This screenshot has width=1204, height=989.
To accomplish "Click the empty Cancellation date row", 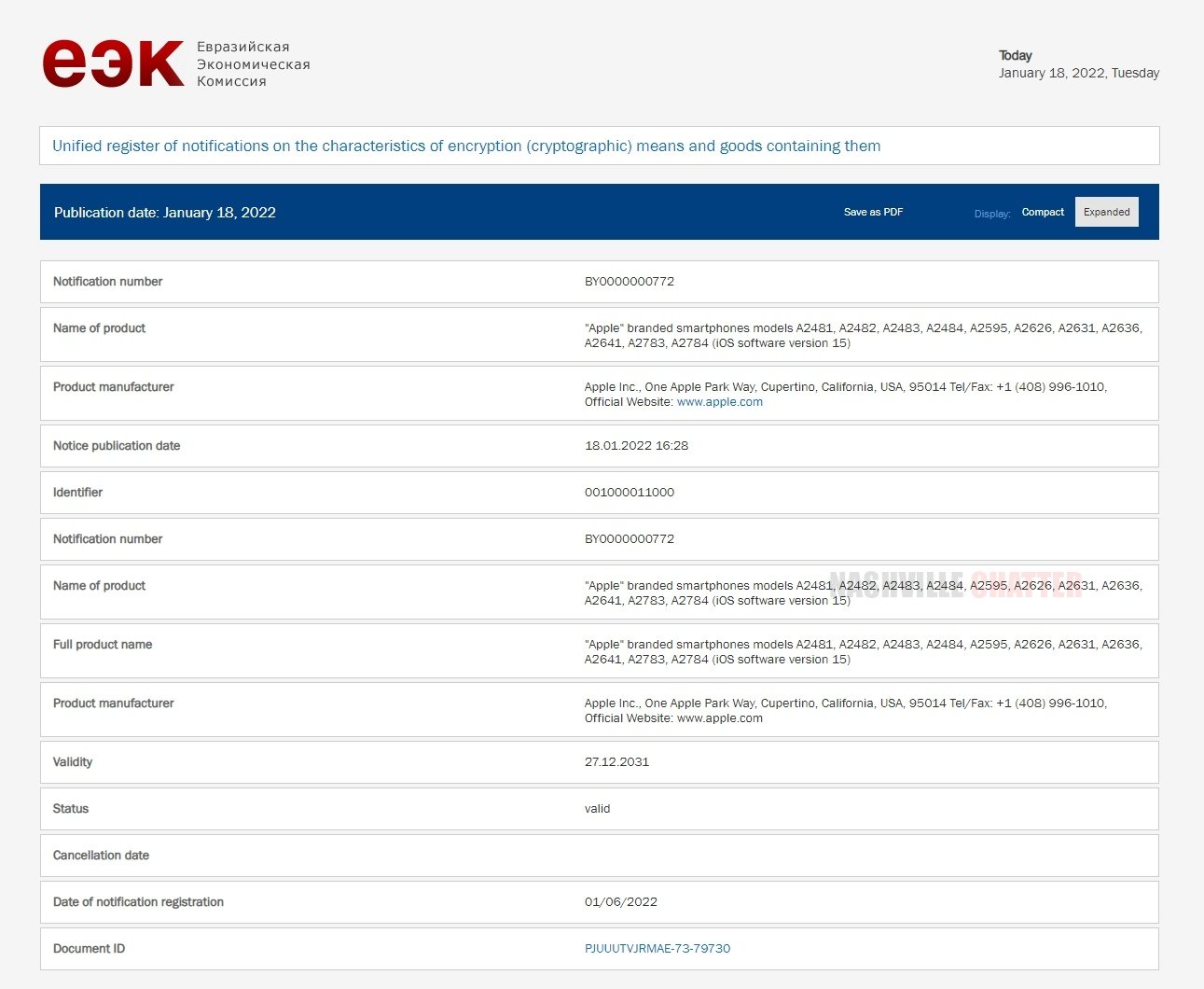I will 599,855.
